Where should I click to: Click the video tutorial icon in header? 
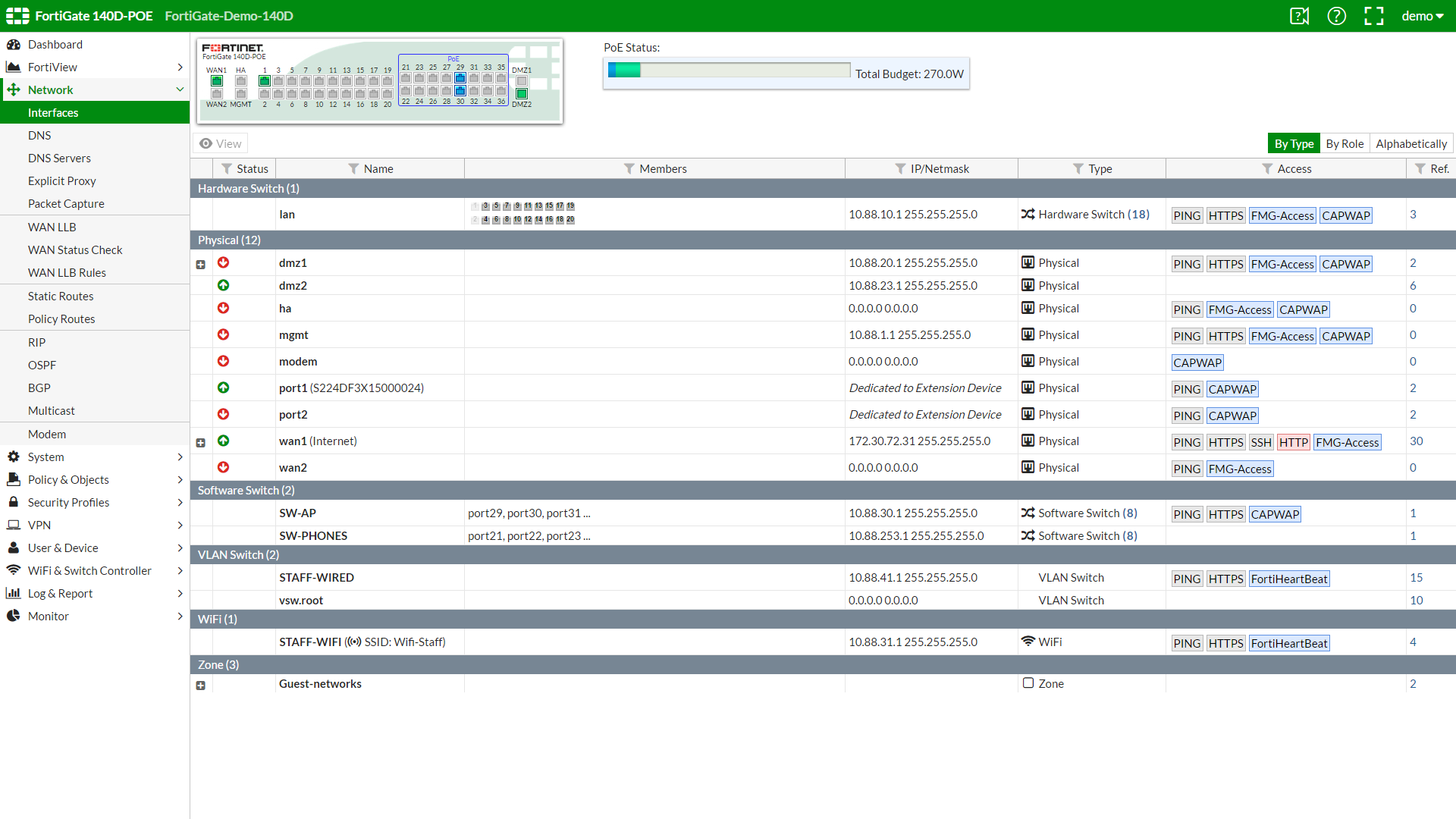coord(1299,16)
